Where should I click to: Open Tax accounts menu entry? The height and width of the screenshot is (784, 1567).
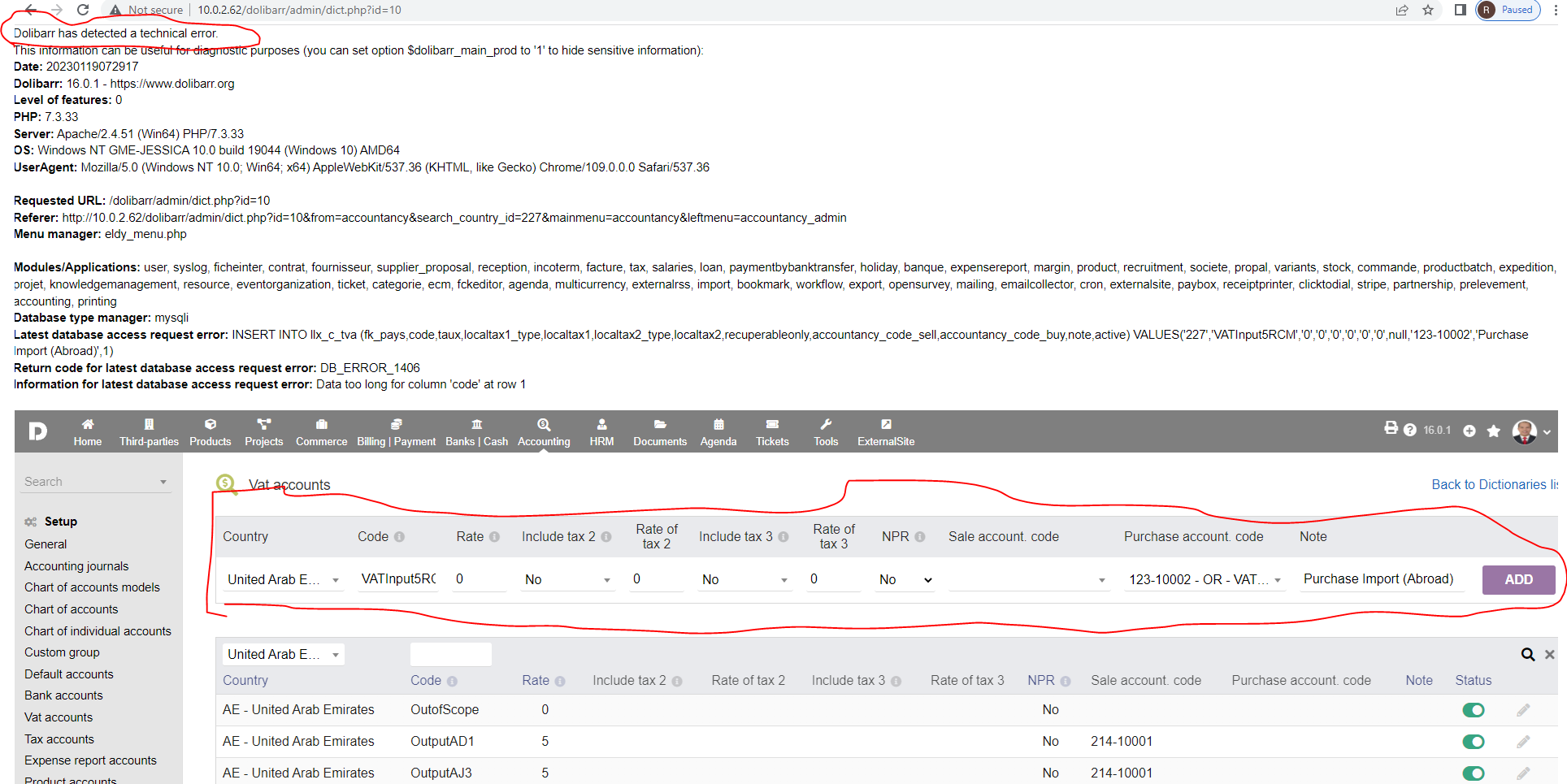click(59, 739)
